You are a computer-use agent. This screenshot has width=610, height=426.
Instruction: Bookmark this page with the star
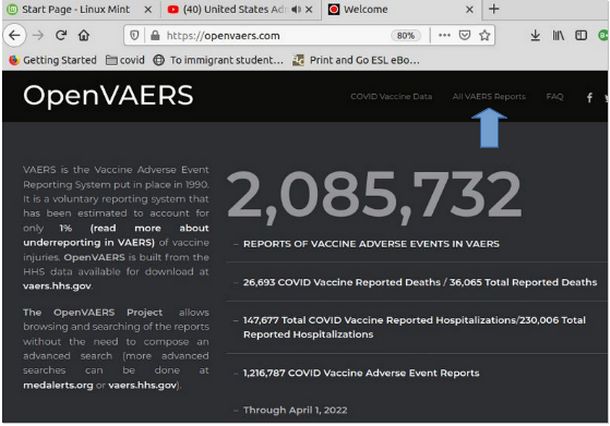click(x=484, y=35)
